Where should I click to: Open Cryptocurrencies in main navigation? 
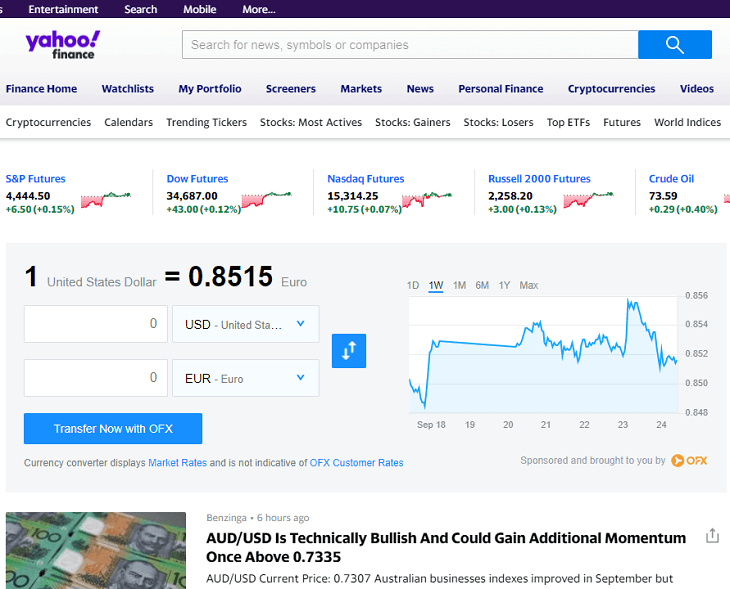(x=611, y=88)
